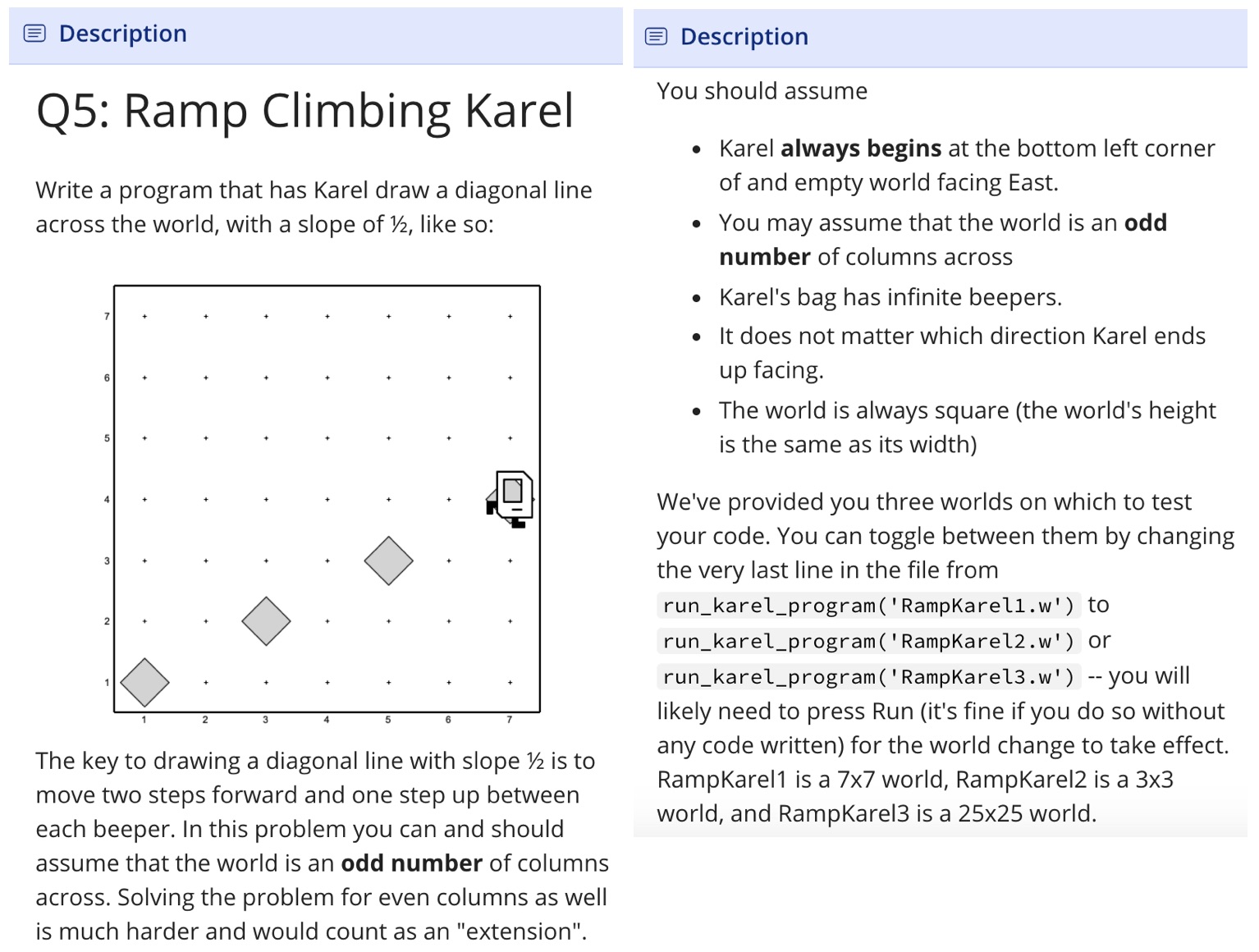Viewport: 1259px width, 952px height.
Task: Click the RampKarel3.w code snippet
Action: (x=868, y=676)
